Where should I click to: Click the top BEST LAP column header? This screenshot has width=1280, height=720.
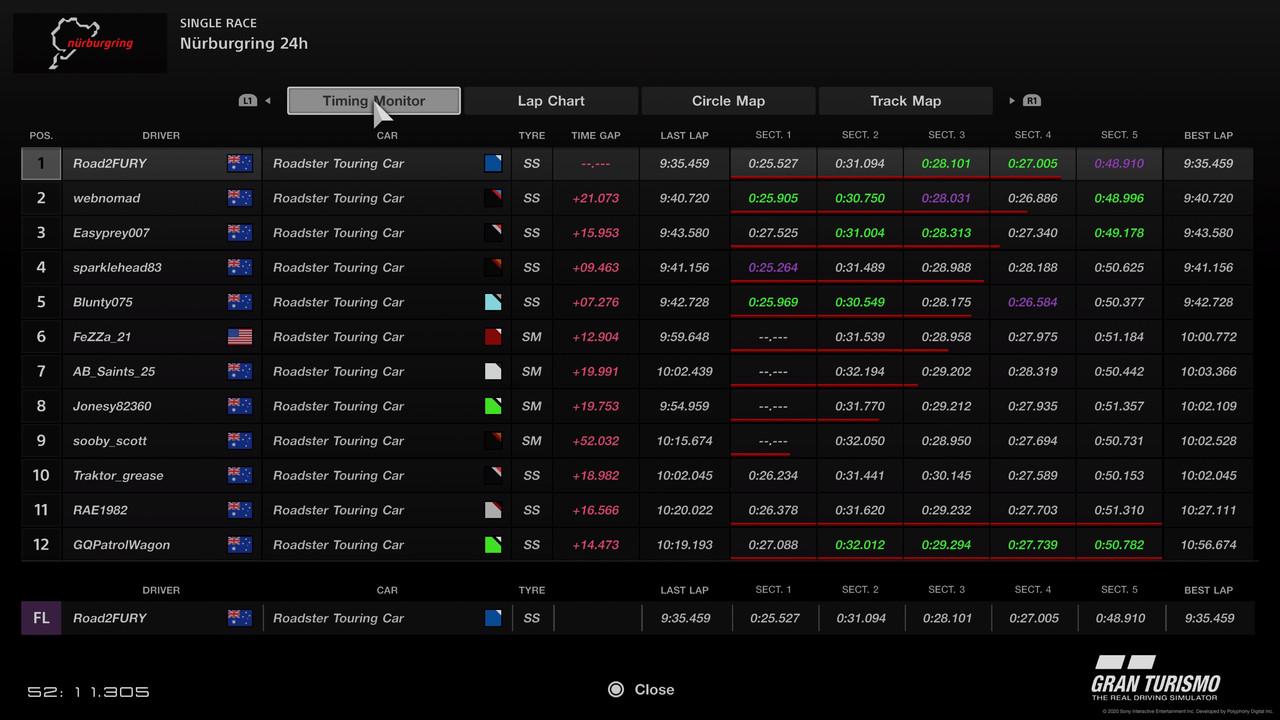click(x=1208, y=135)
